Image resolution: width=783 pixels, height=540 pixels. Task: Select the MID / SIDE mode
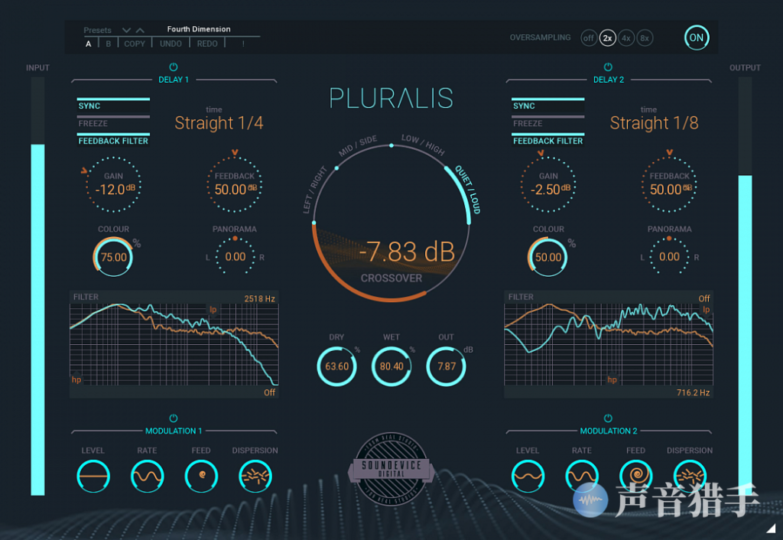click(x=357, y=146)
